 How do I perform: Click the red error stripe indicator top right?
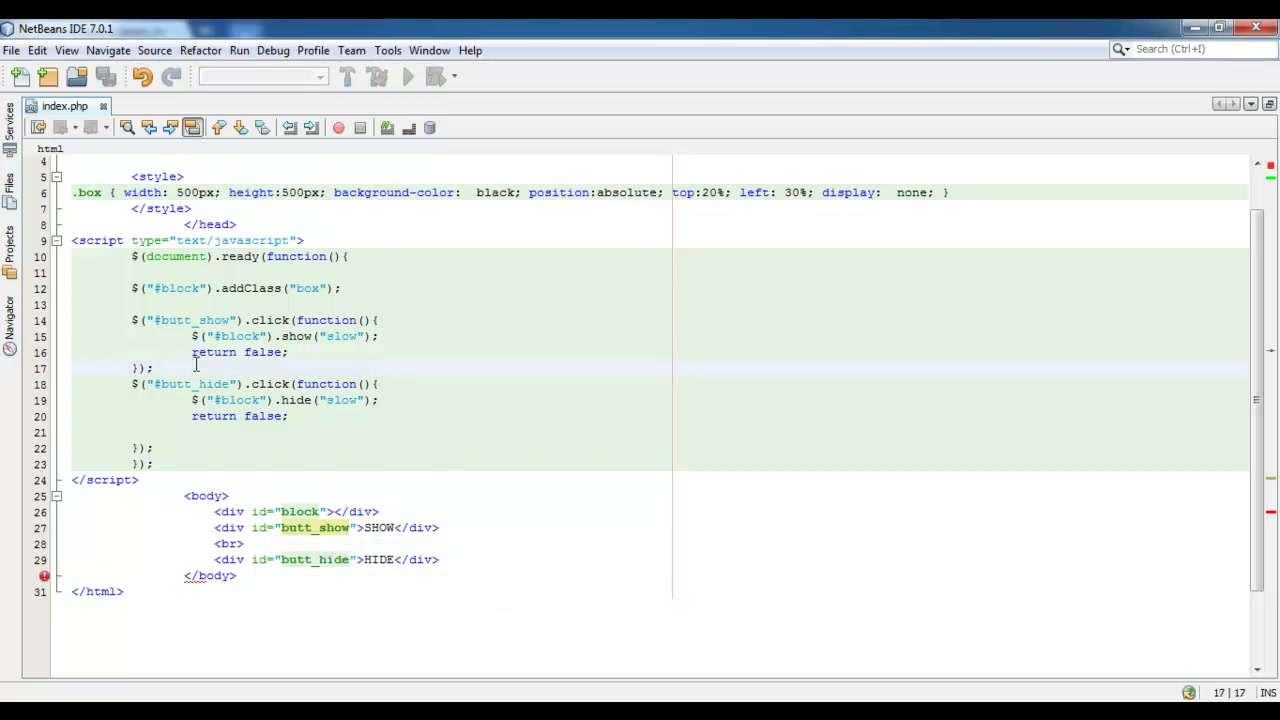[x=1270, y=166]
